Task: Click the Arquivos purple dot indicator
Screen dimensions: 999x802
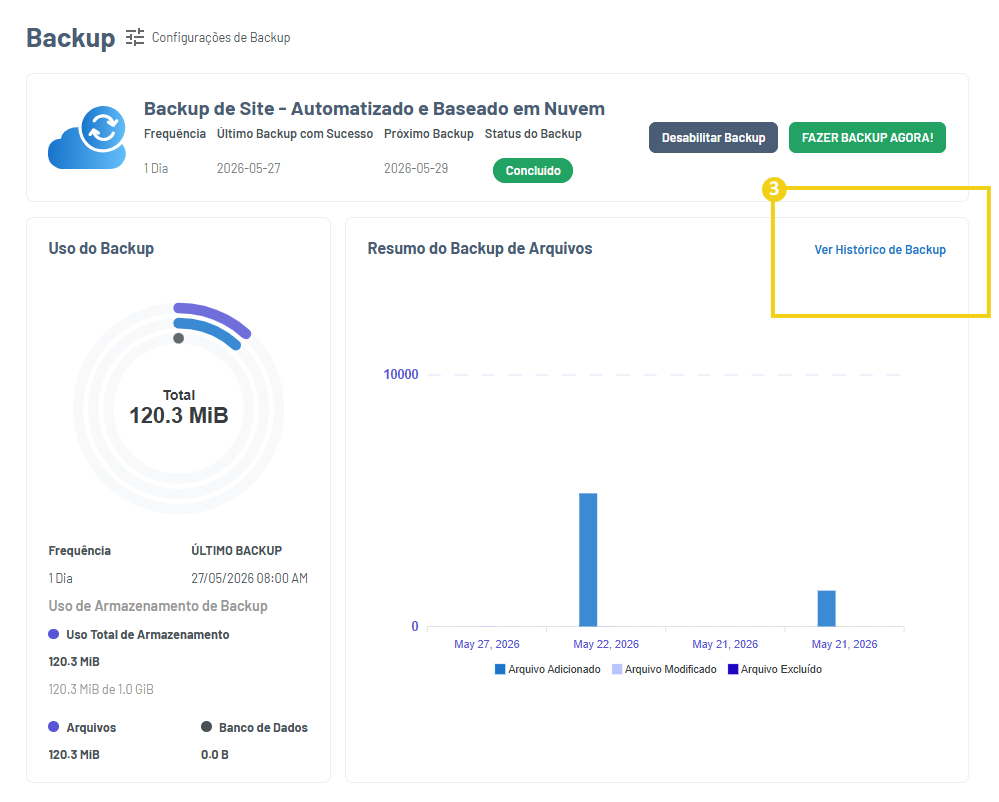Action: (54, 727)
